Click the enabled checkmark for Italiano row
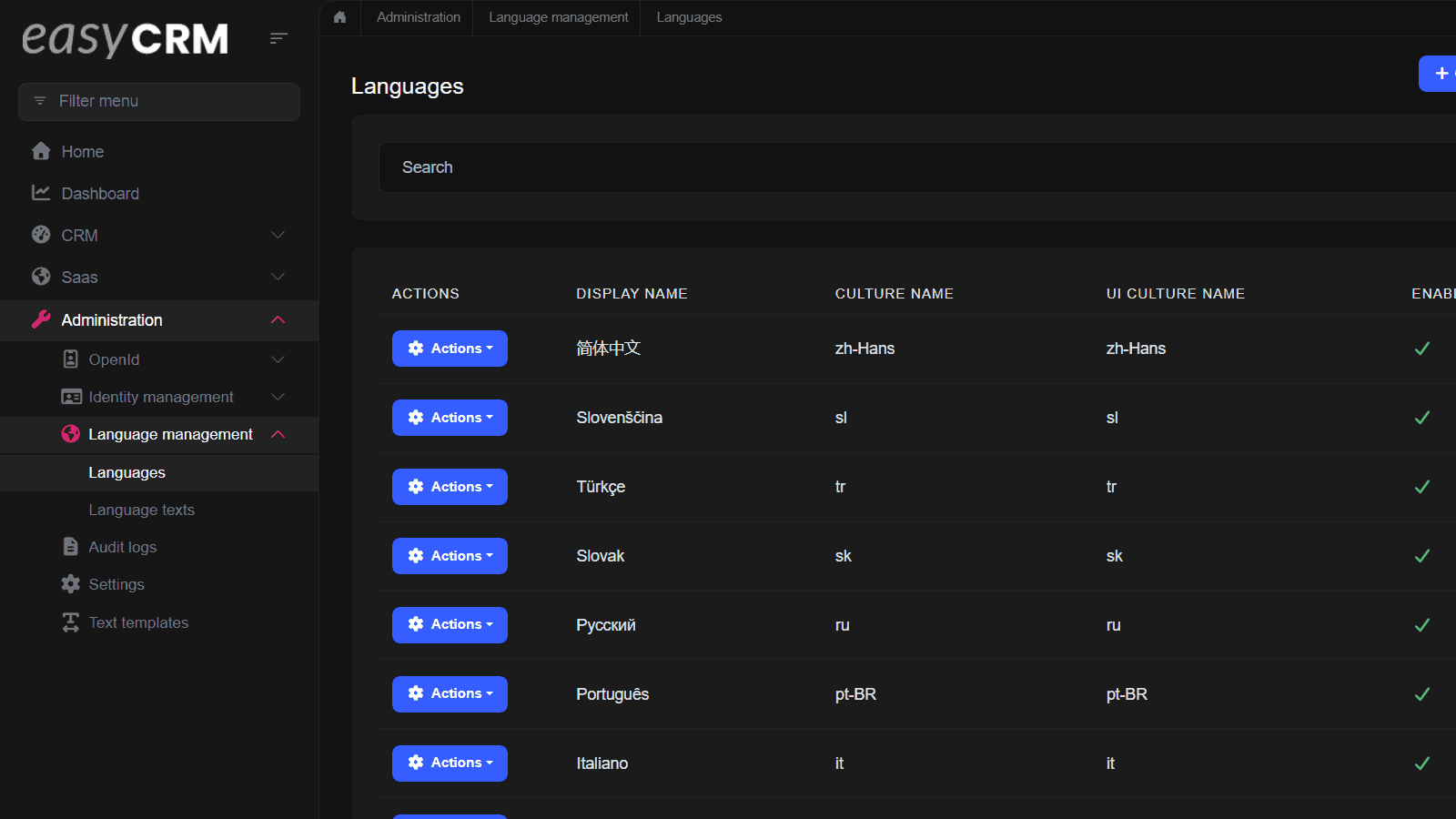The image size is (1456, 819). click(1422, 763)
